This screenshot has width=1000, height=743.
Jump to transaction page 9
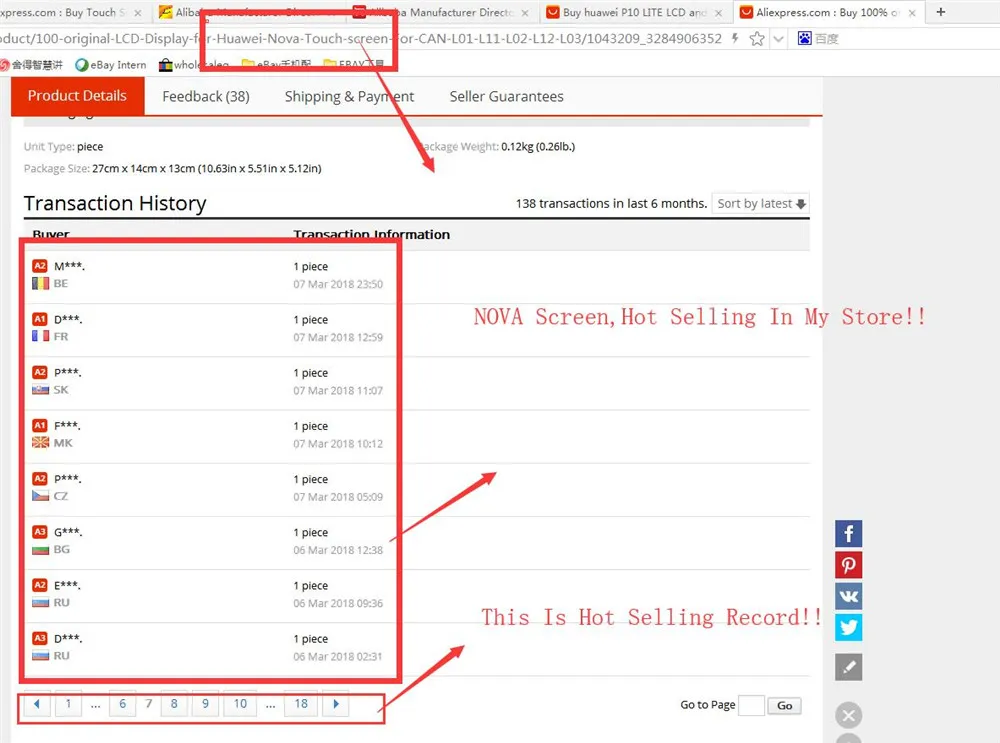point(205,703)
